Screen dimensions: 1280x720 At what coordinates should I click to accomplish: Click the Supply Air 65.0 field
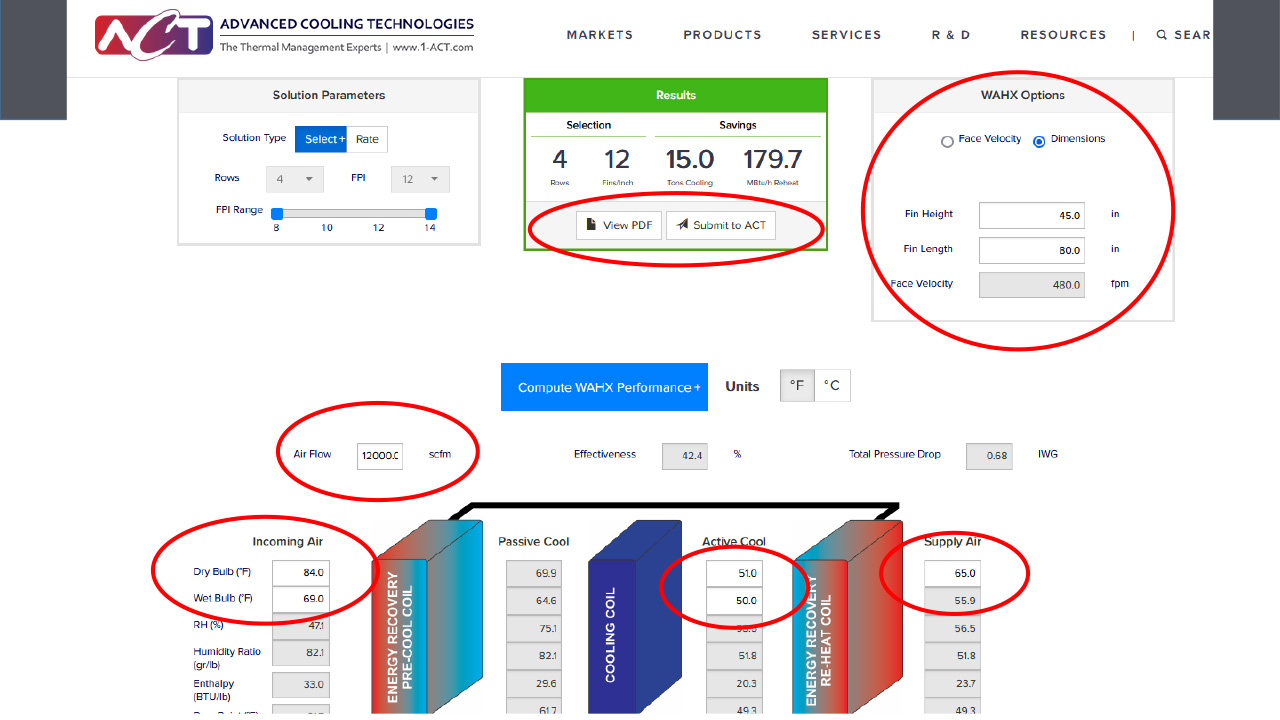(x=952, y=574)
